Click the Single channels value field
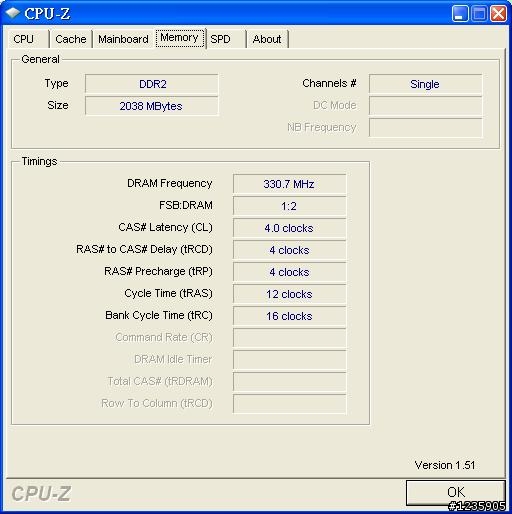 point(425,84)
